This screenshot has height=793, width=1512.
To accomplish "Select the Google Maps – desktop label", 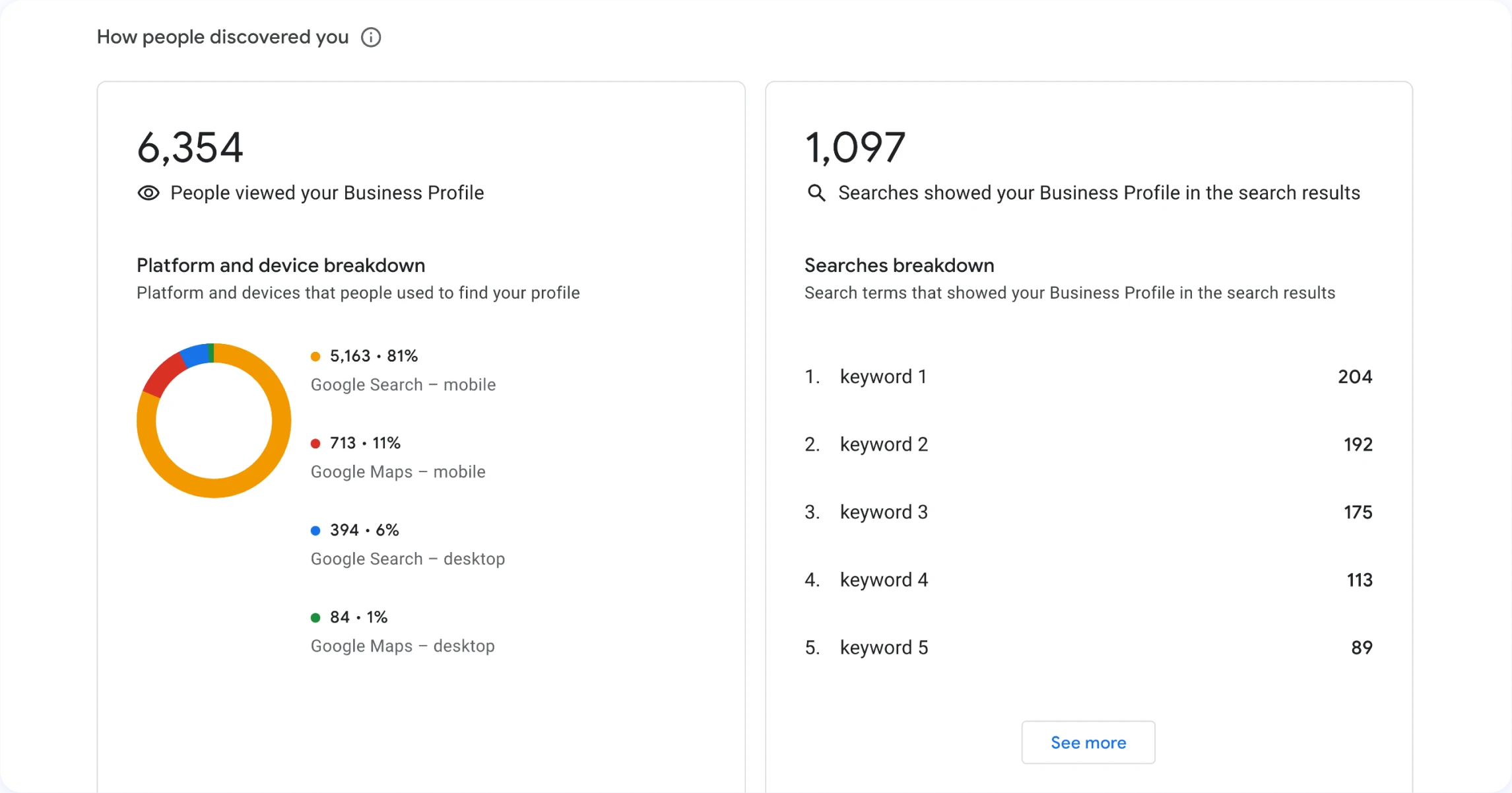I will (x=403, y=646).
